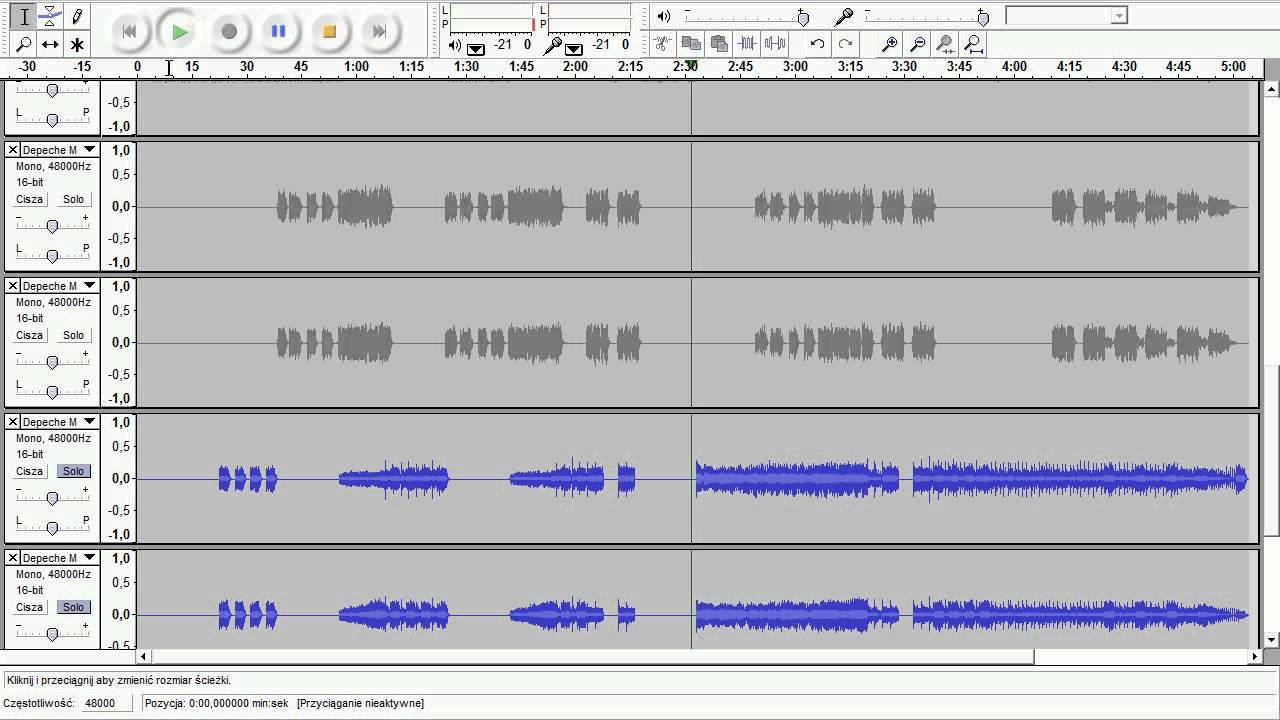Click the Cut scissors icon

[x=662, y=43]
